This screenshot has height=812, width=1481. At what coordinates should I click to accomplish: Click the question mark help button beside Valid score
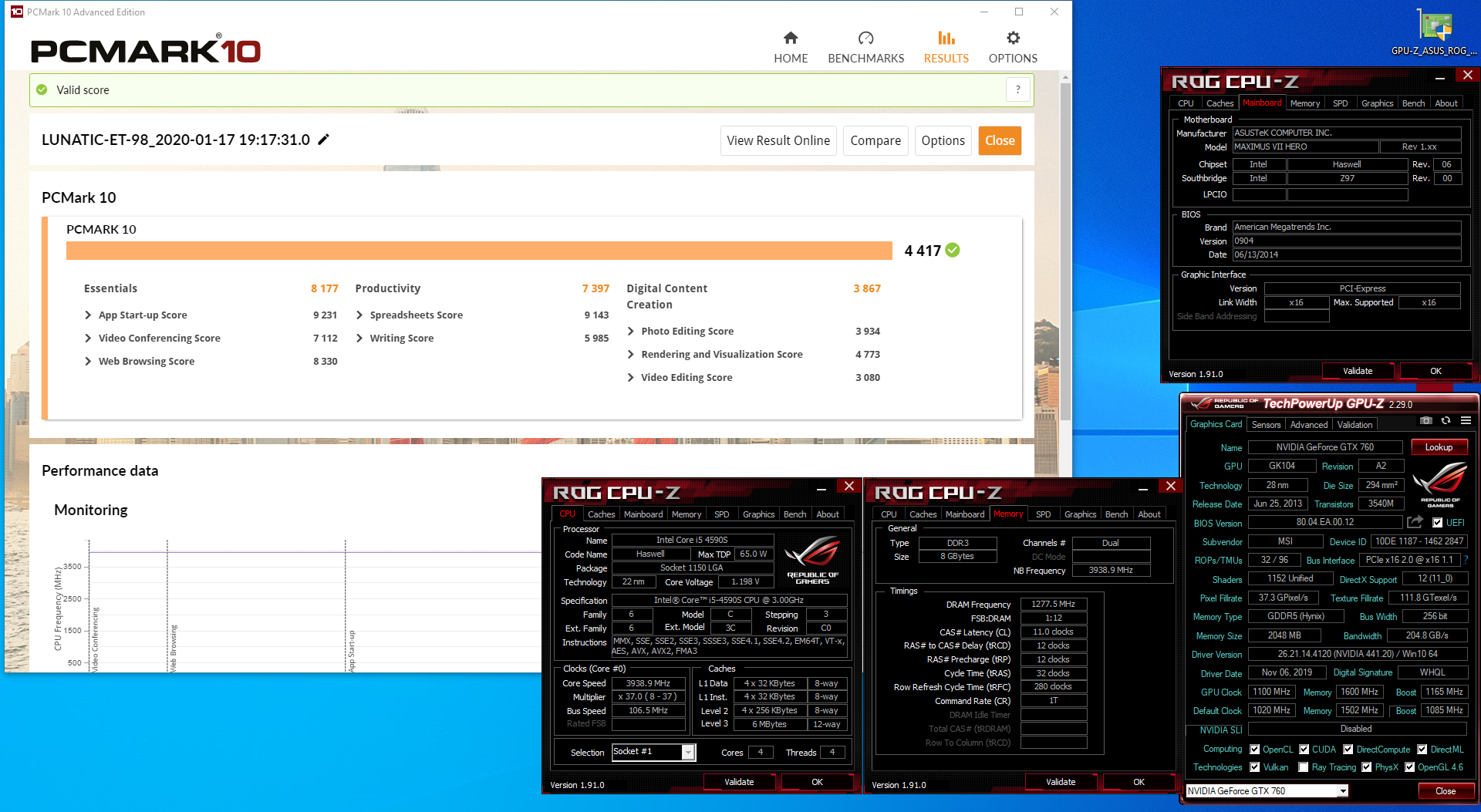coord(1018,89)
